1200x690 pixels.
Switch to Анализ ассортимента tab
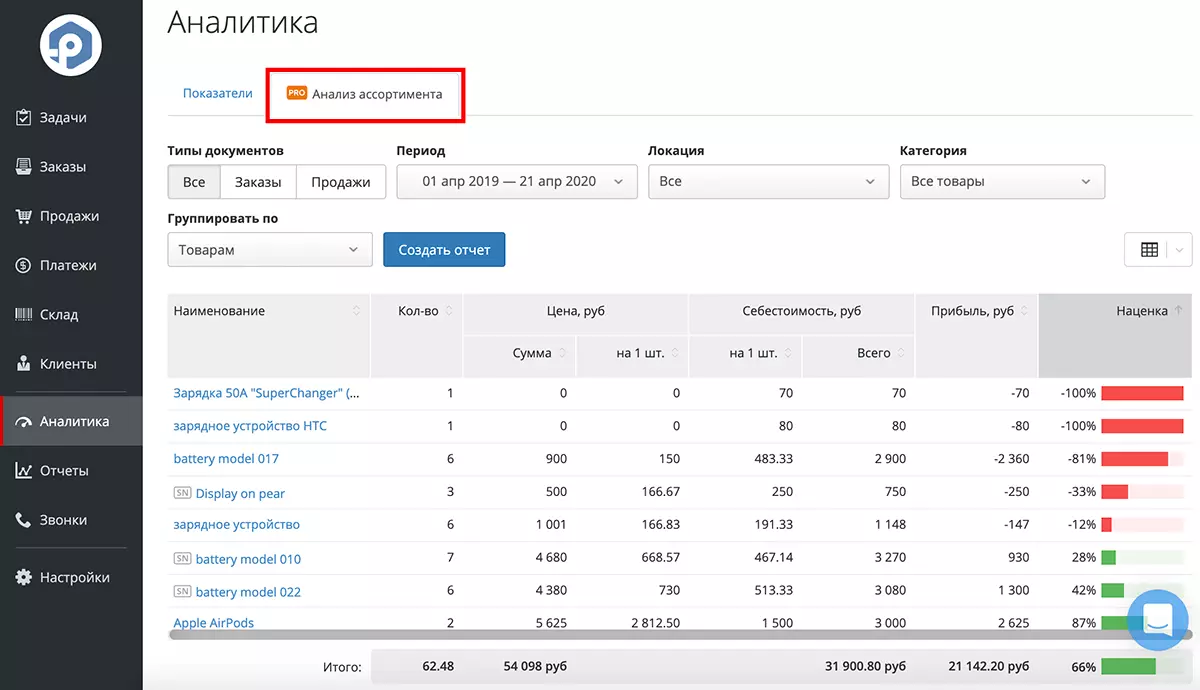364,94
